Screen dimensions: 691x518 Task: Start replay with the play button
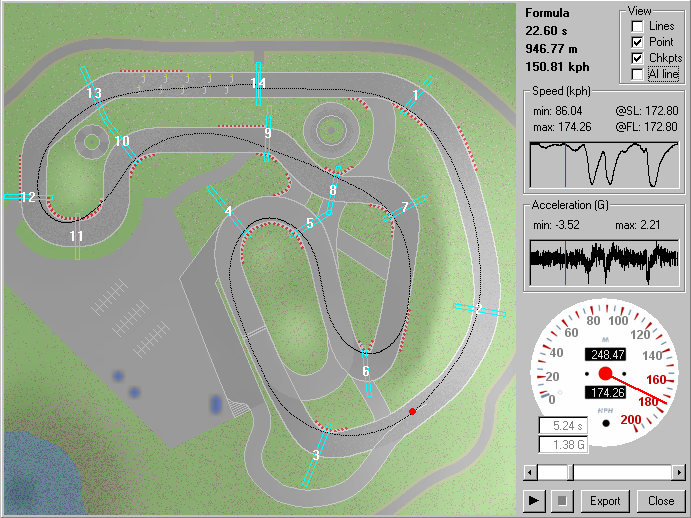534,500
